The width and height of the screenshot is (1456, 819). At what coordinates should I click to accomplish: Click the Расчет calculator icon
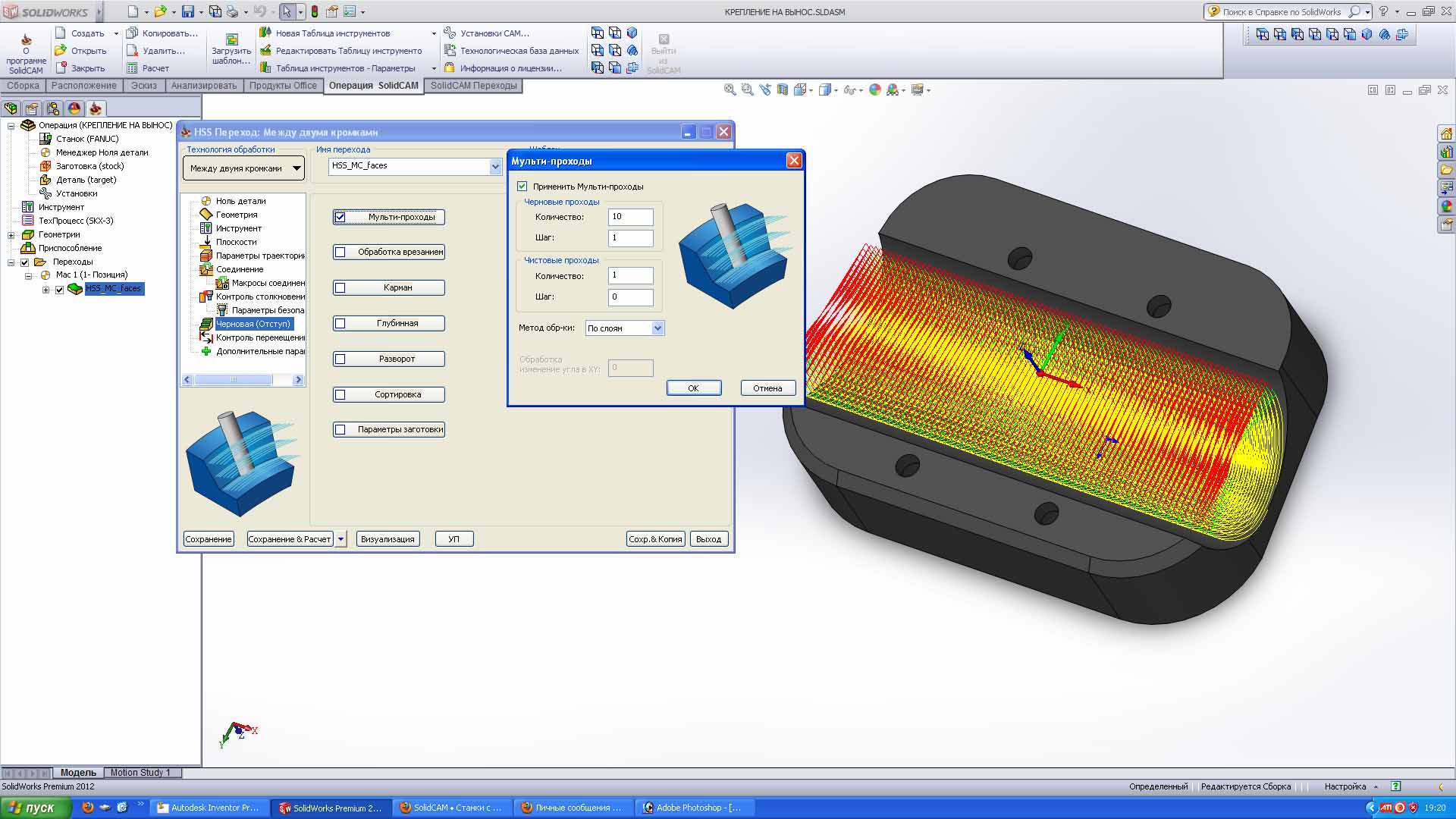[x=132, y=68]
